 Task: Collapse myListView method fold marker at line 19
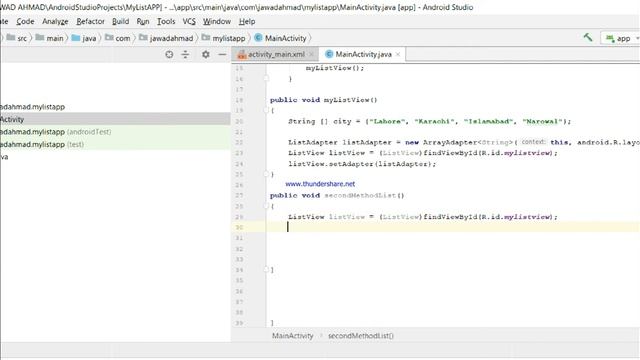pos(266,110)
